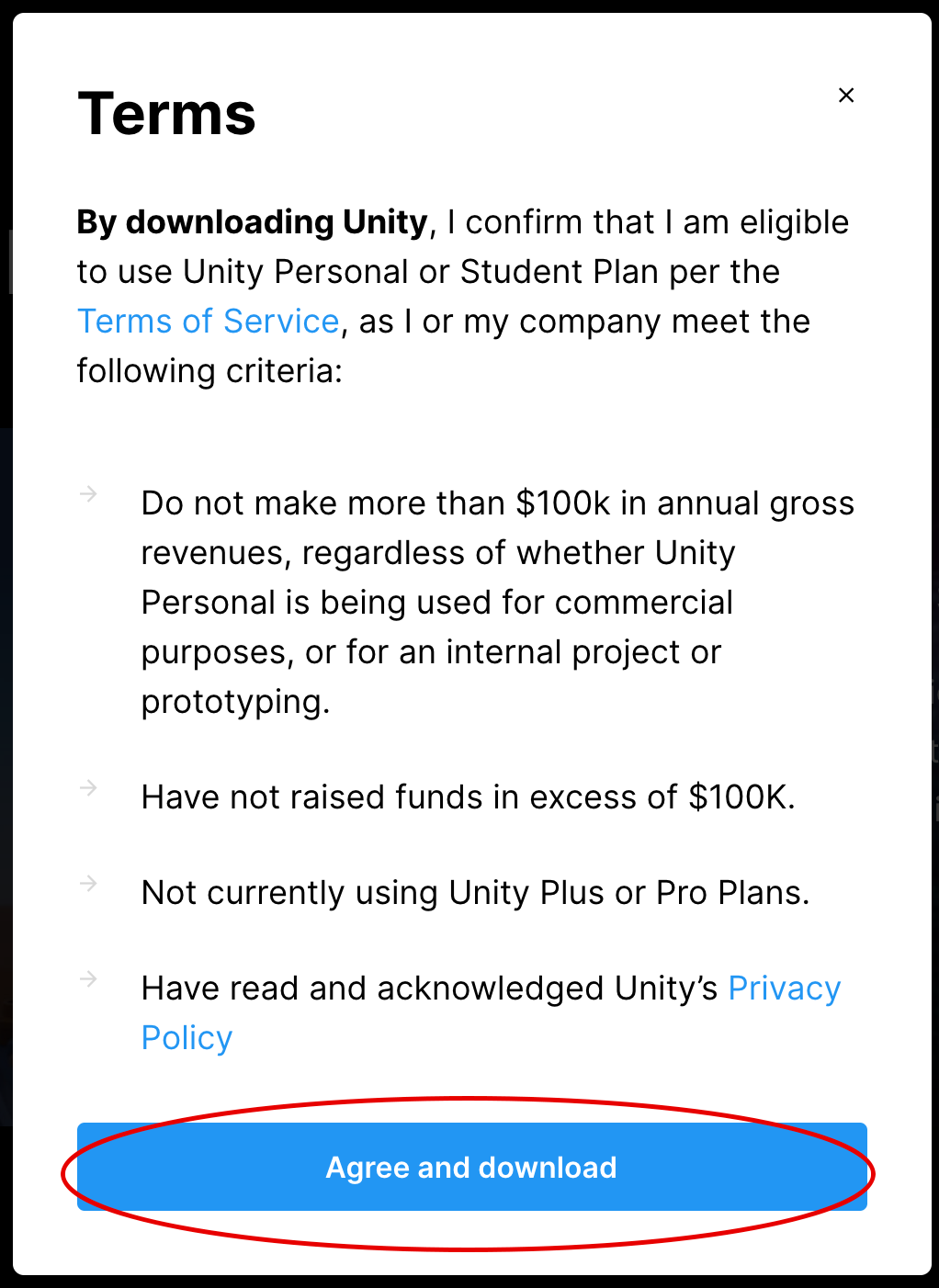939x1288 pixels.
Task: Click the Terms heading
Action: [166, 115]
